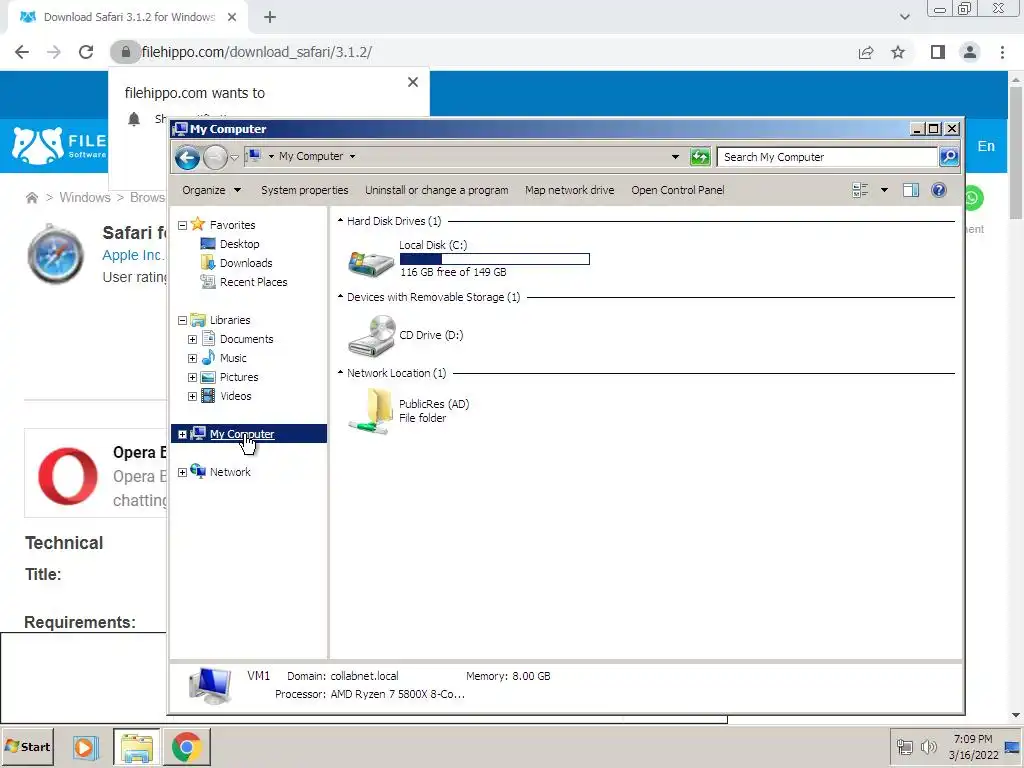The height and width of the screenshot is (768, 1024).
Task: Expand the Documents library node
Action: tap(192, 340)
